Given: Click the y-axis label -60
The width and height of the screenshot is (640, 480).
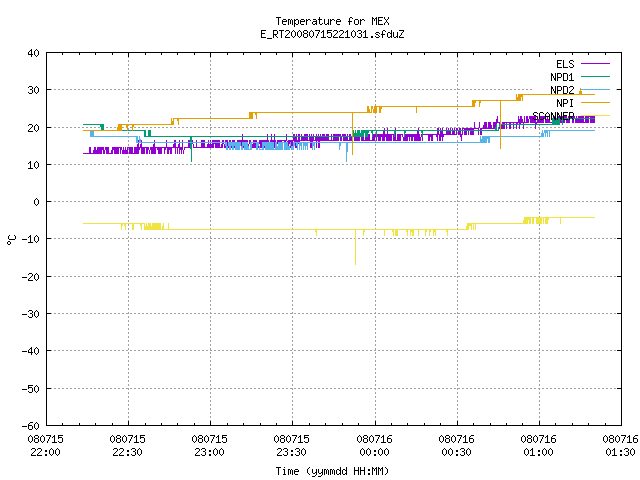Looking at the screenshot, I should coord(31,425).
